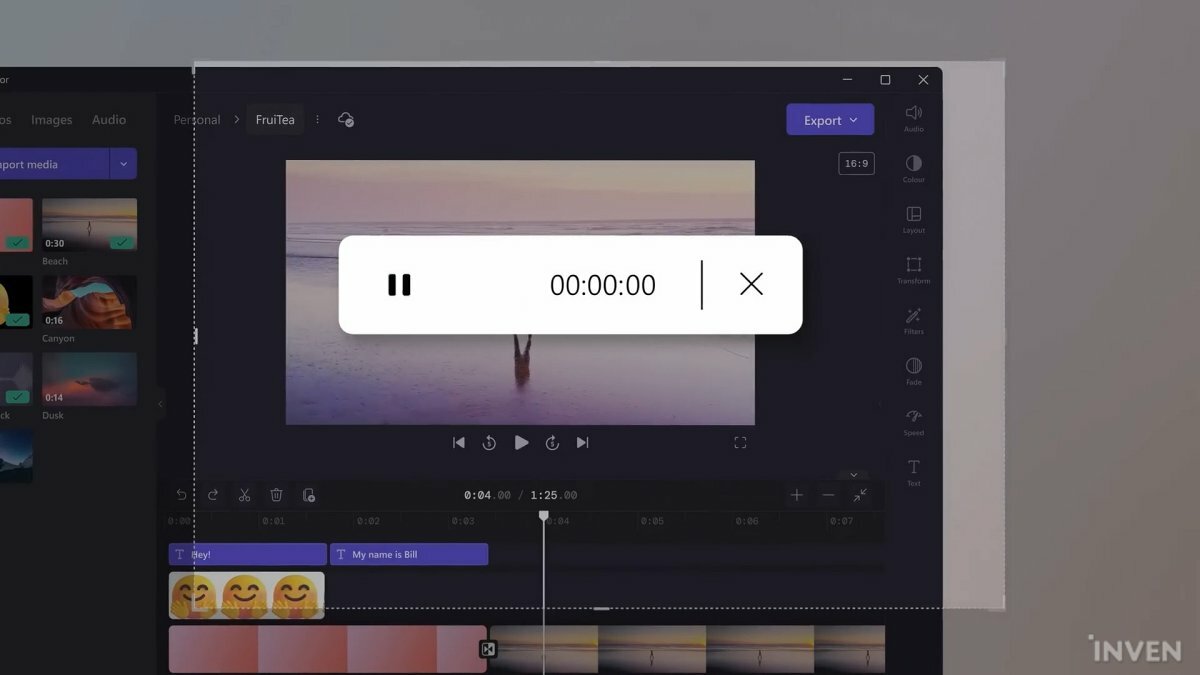
Task: Play the video preview
Action: coord(521,442)
